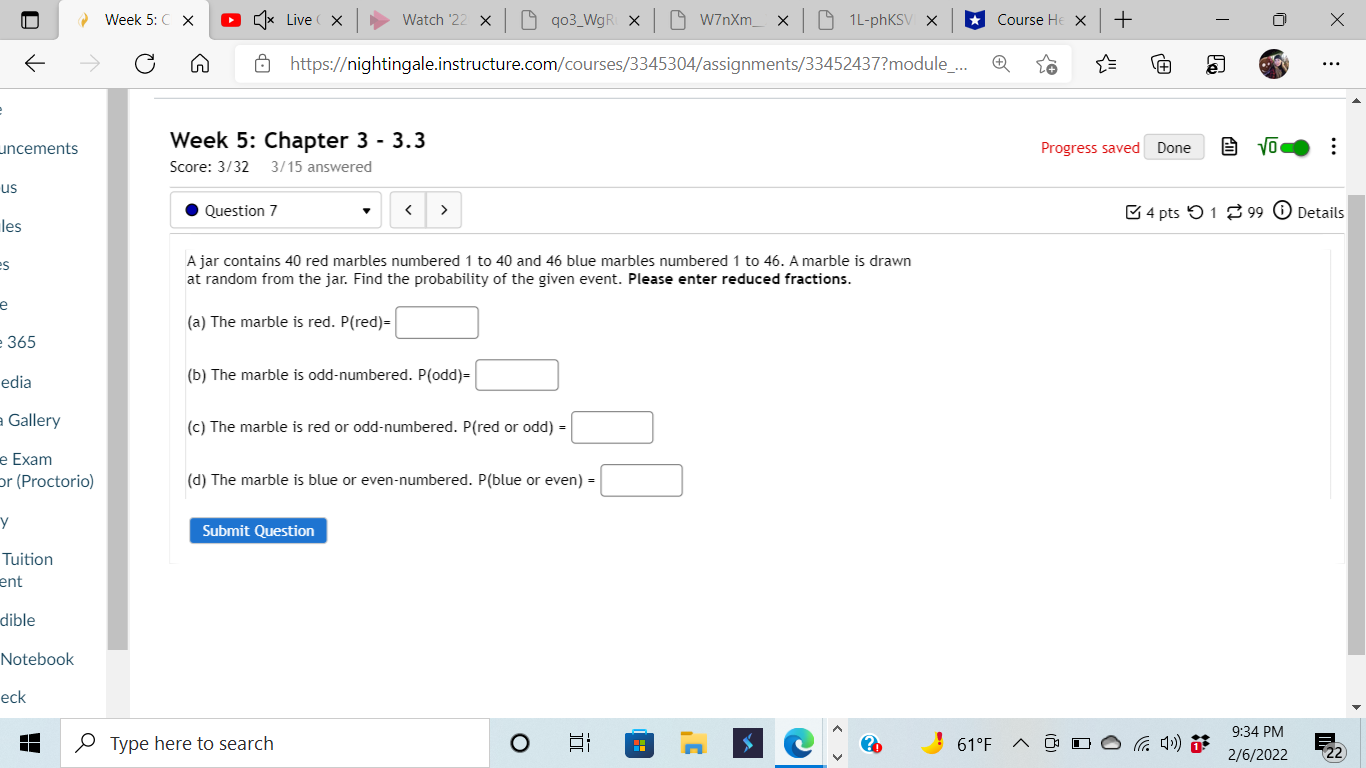Image resolution: width=1366 pixels, height=768 pixels.
Task: Open the three-dot assignment options menu
Action: (1333, 147)
